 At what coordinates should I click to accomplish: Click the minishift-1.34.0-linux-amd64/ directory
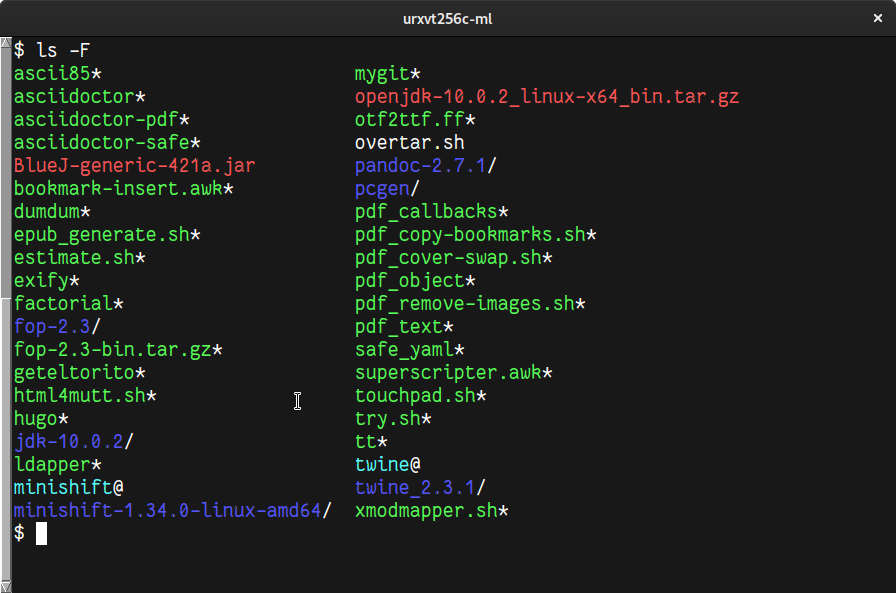[172, 511]
